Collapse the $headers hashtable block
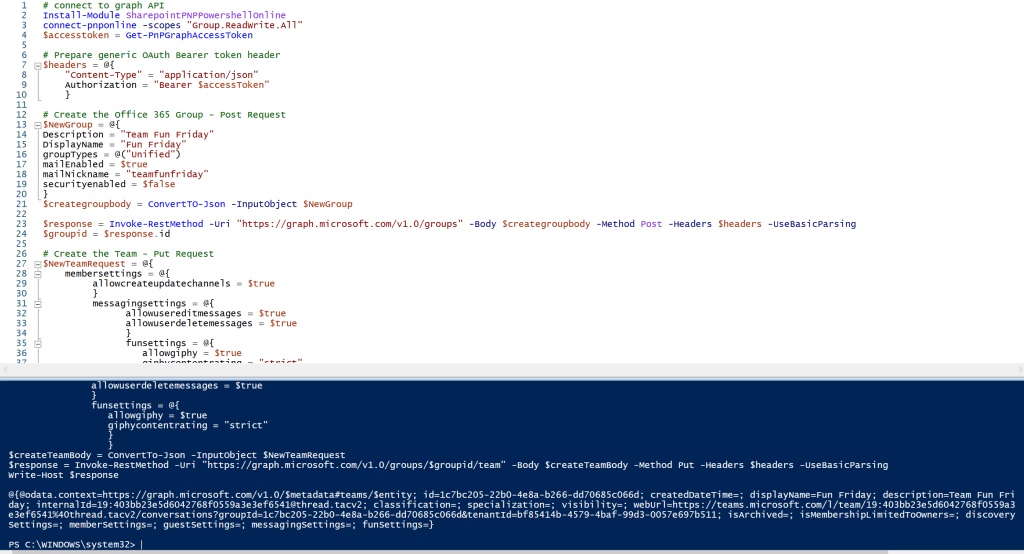This screenshot has width=1024, height=554. coord(37,65)
